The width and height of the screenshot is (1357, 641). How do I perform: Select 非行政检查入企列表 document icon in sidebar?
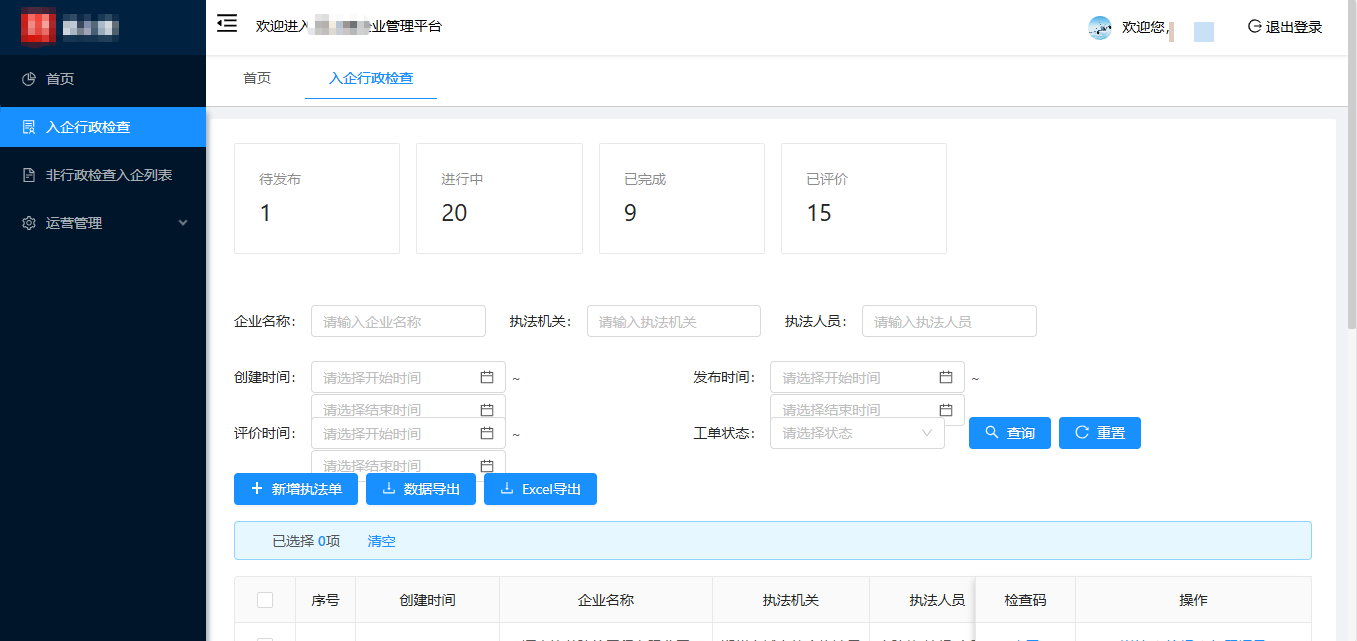[29, 175]
